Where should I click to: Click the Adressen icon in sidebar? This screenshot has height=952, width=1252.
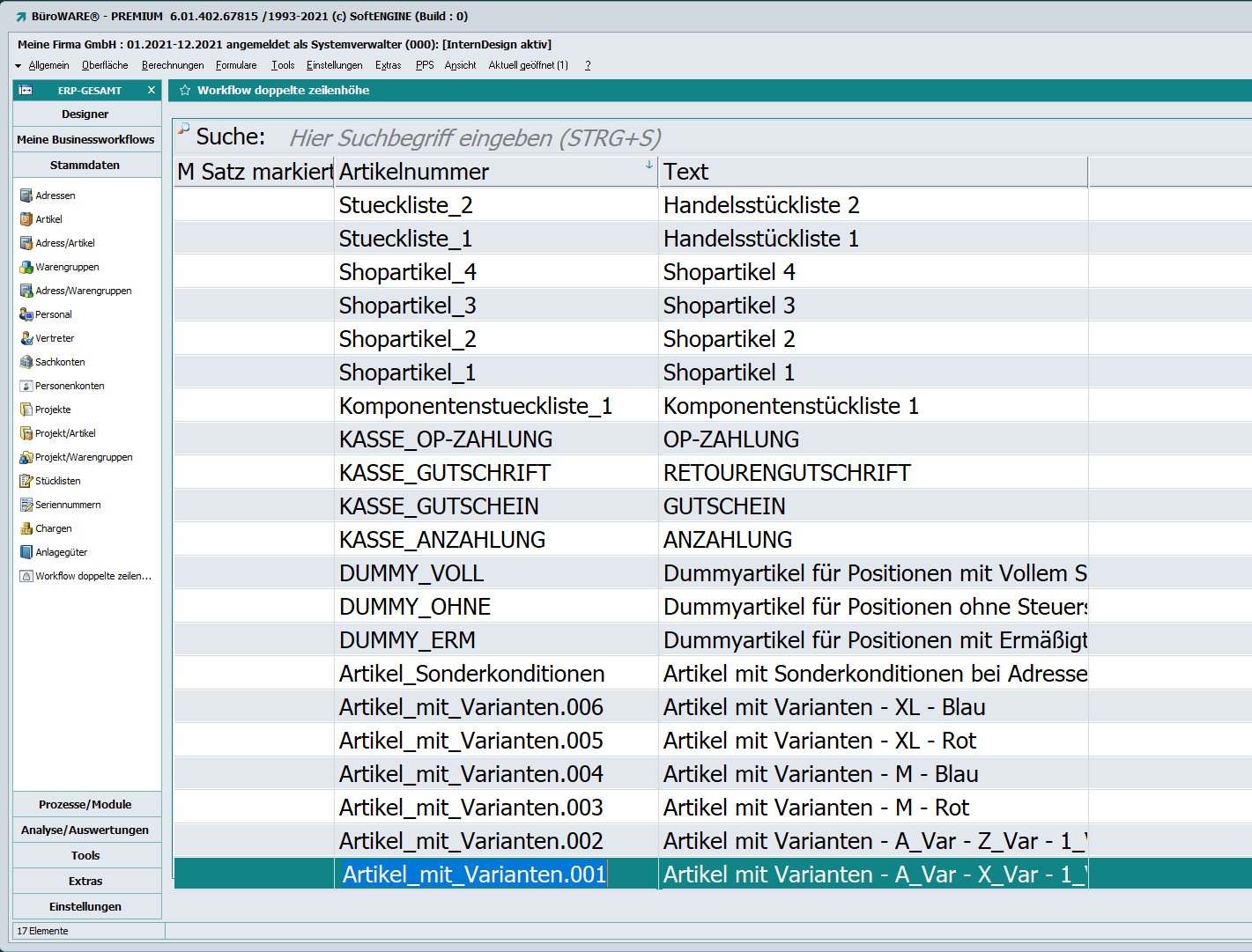(26, 196)
